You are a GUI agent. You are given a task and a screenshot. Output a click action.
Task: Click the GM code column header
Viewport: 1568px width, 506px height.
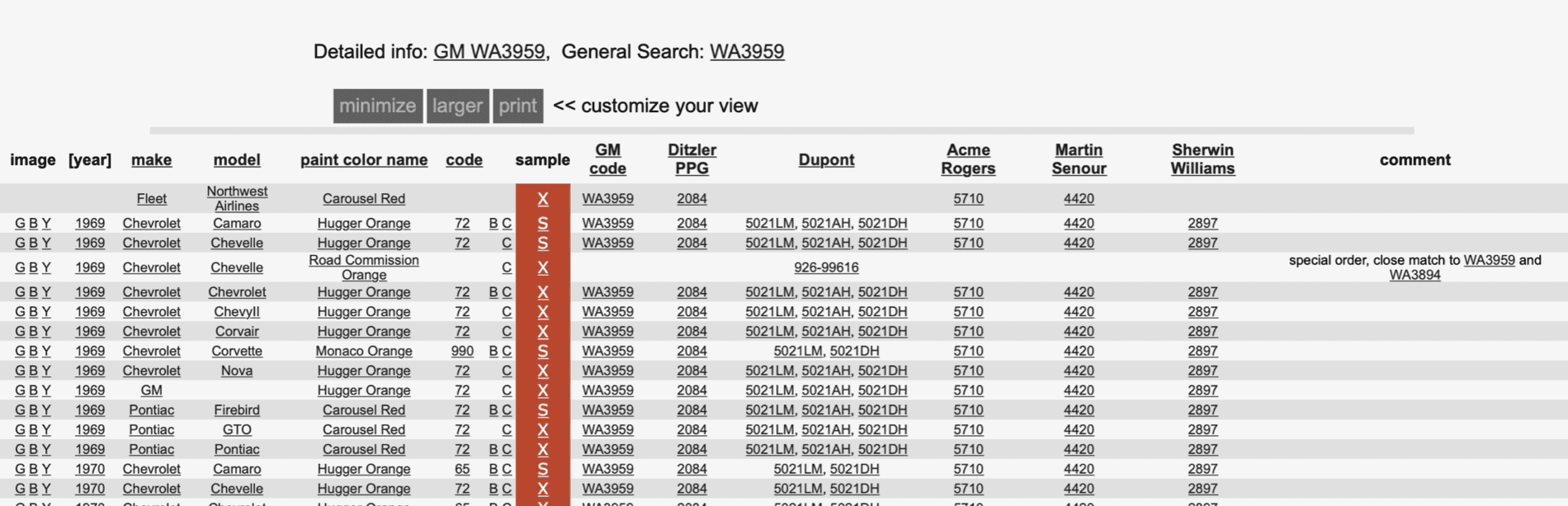(608, 158)
